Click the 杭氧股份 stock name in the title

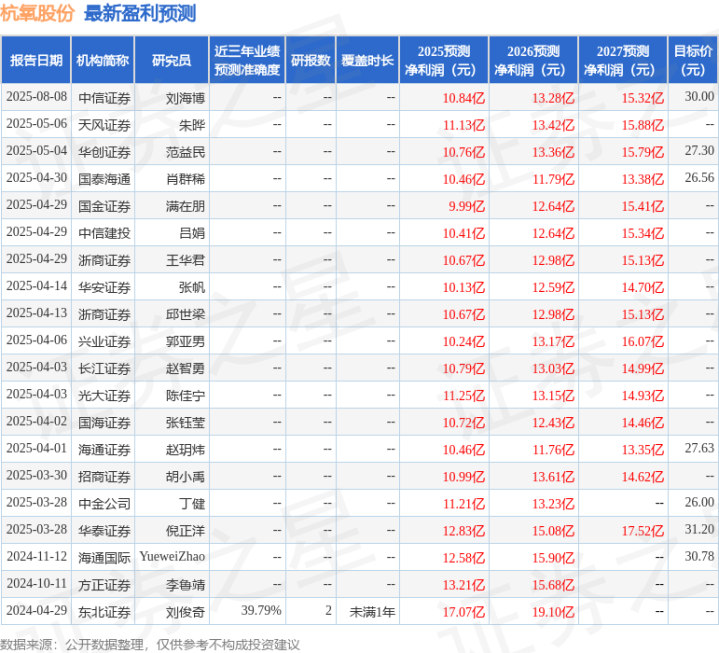[37, 14]
